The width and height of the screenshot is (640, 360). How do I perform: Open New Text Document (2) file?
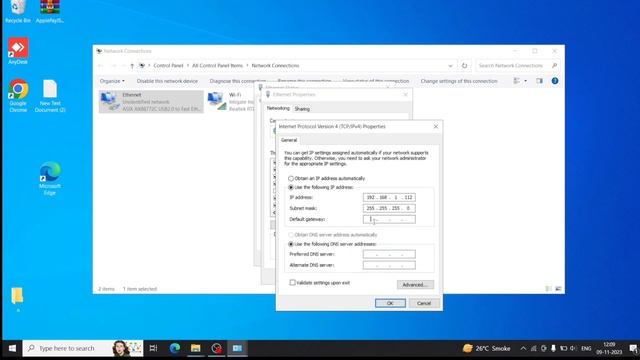(50, 96)
